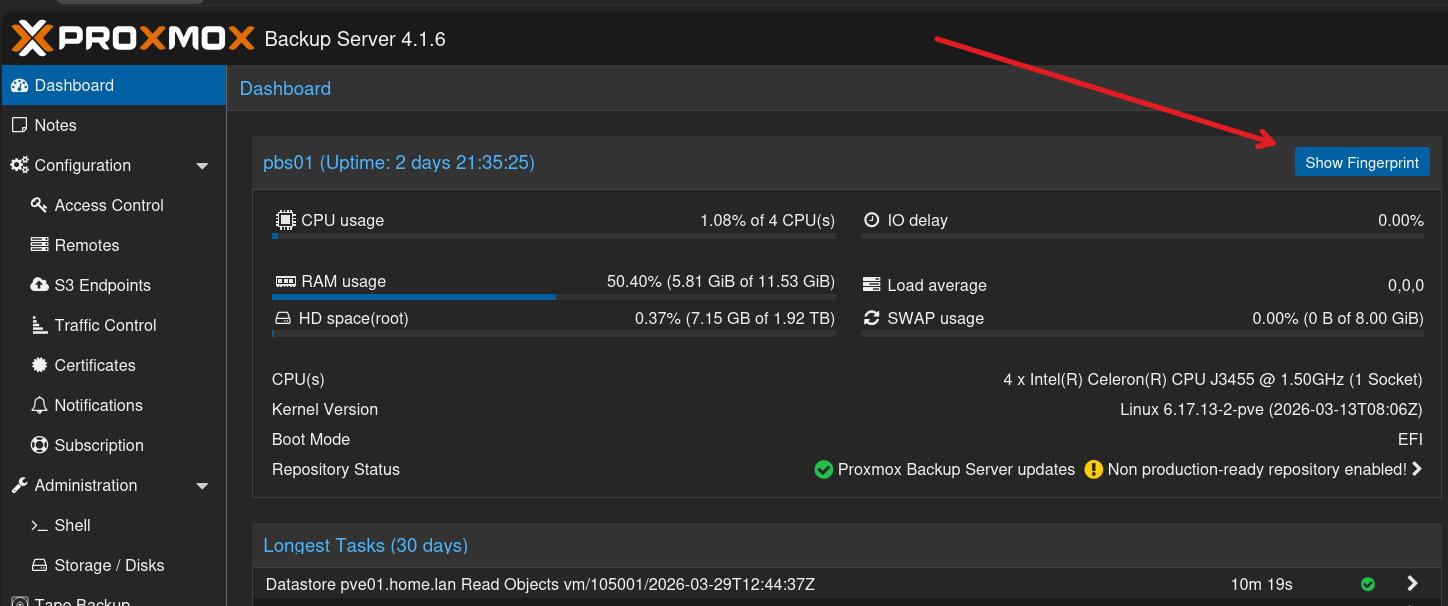
Task: Click the Certificates badge icon
Action: [39, 365]
